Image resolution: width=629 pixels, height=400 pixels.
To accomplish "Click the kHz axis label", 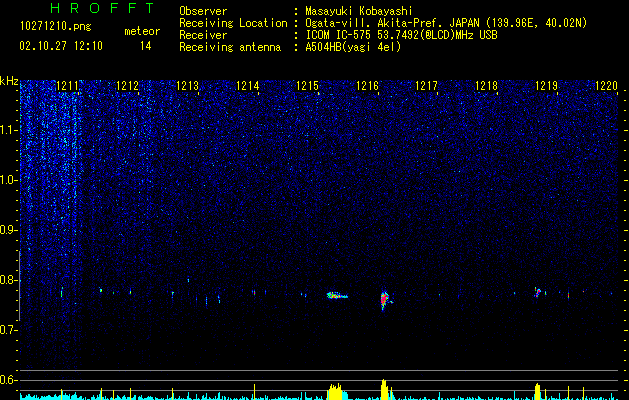I will click(9, 81).
